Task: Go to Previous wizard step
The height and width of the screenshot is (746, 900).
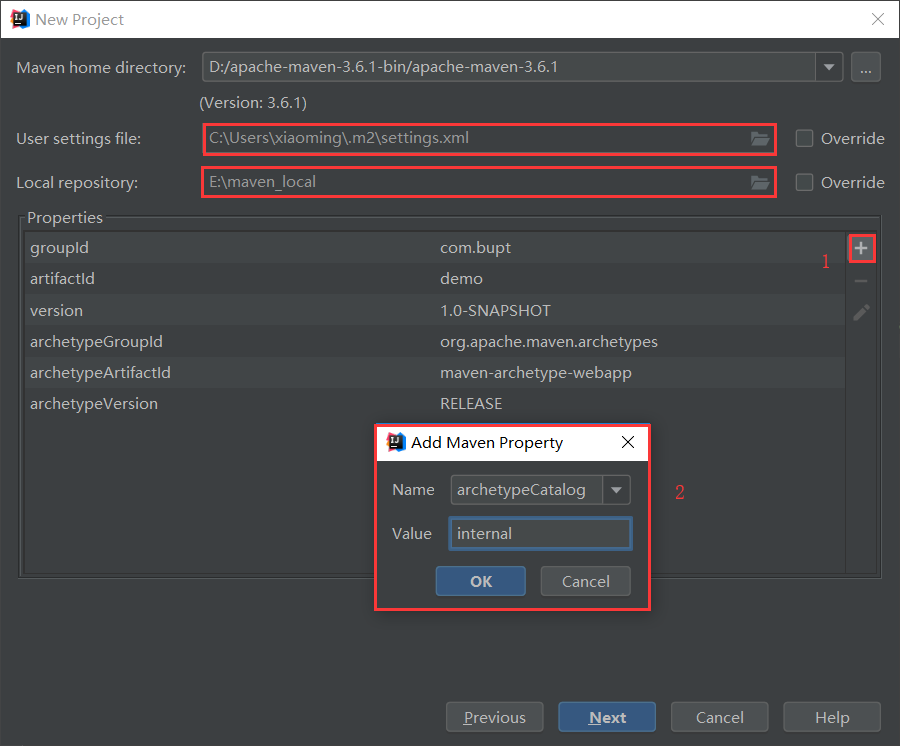Action: pyautogui.click(x=495, y=717)
